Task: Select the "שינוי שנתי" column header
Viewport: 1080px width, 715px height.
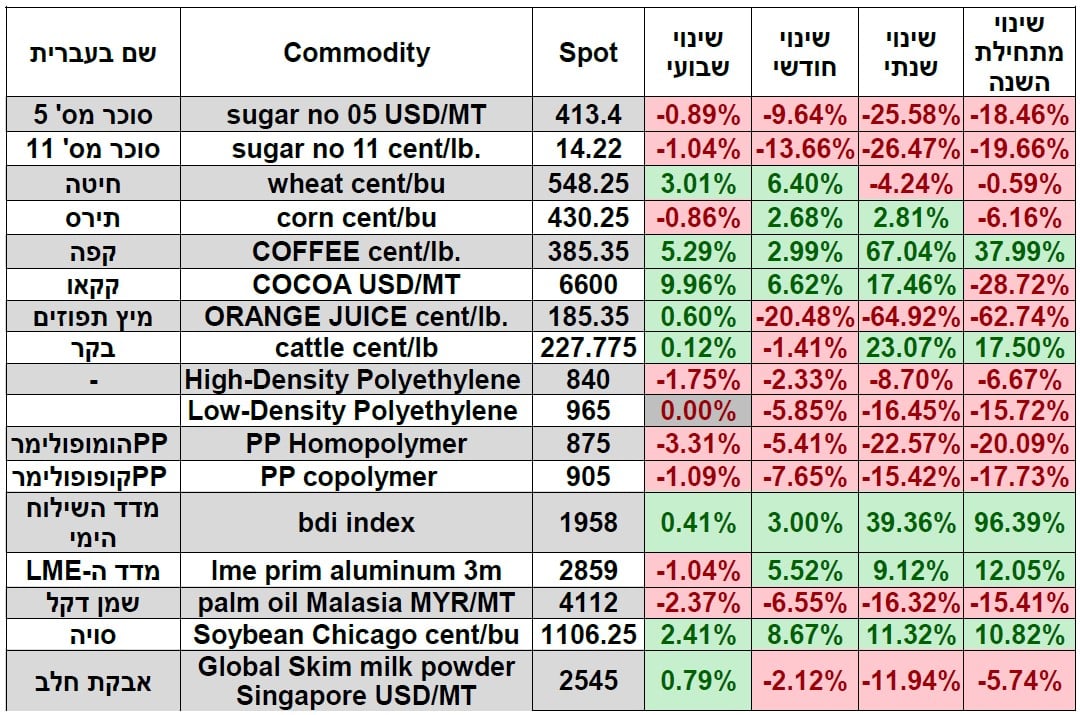Action: [910, 53]
